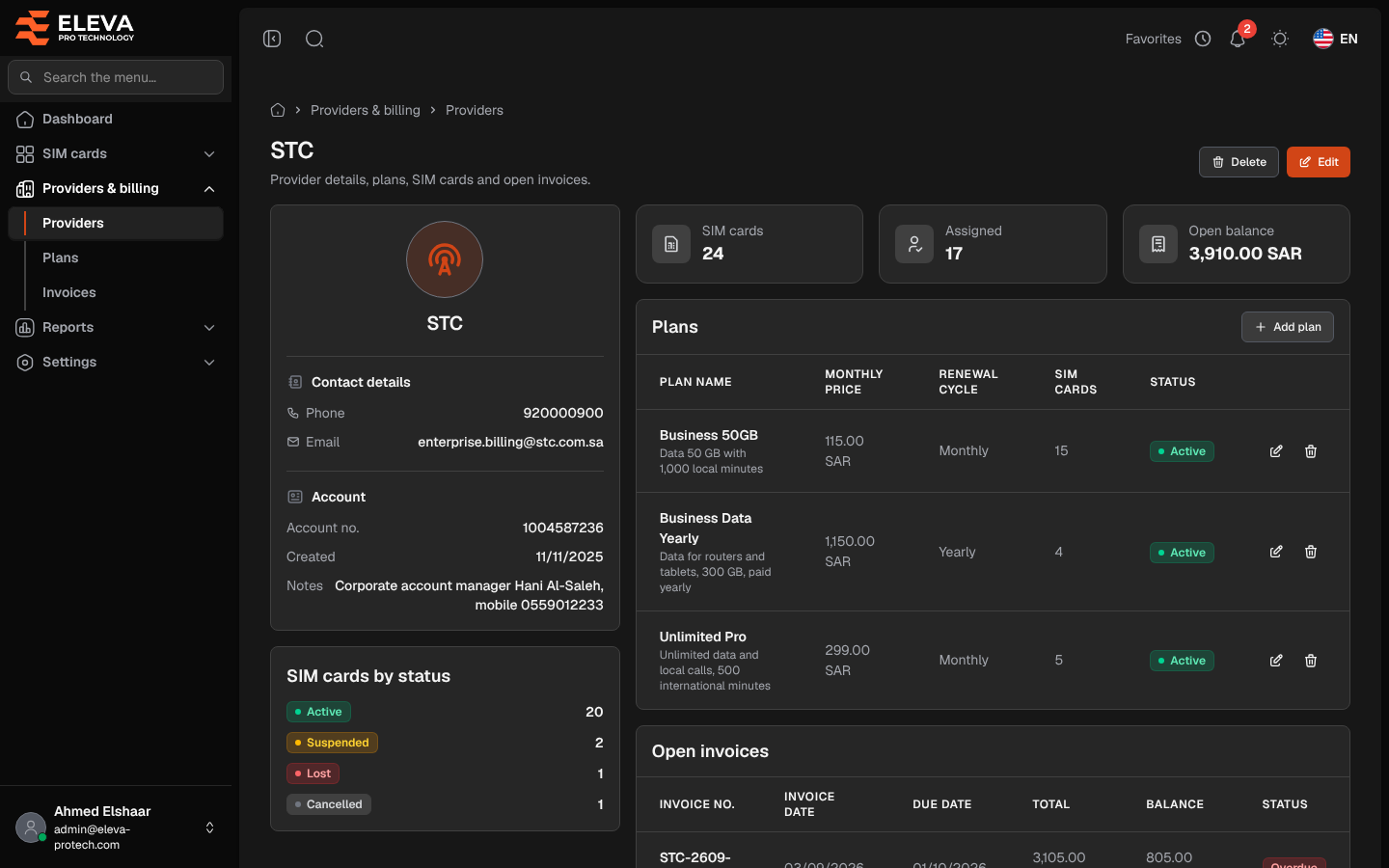The image size is (1389, 868).
Task: Open language selector EN flag
Action: 1336,39
